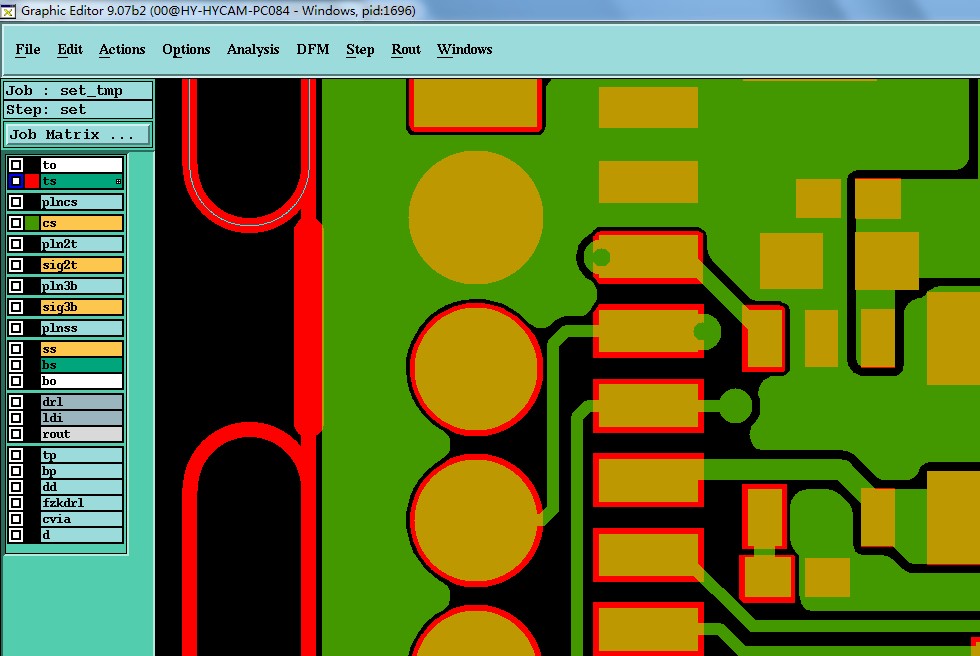Open the Edit menu
The width and height of the screenshot is (980, 656).
70,49
